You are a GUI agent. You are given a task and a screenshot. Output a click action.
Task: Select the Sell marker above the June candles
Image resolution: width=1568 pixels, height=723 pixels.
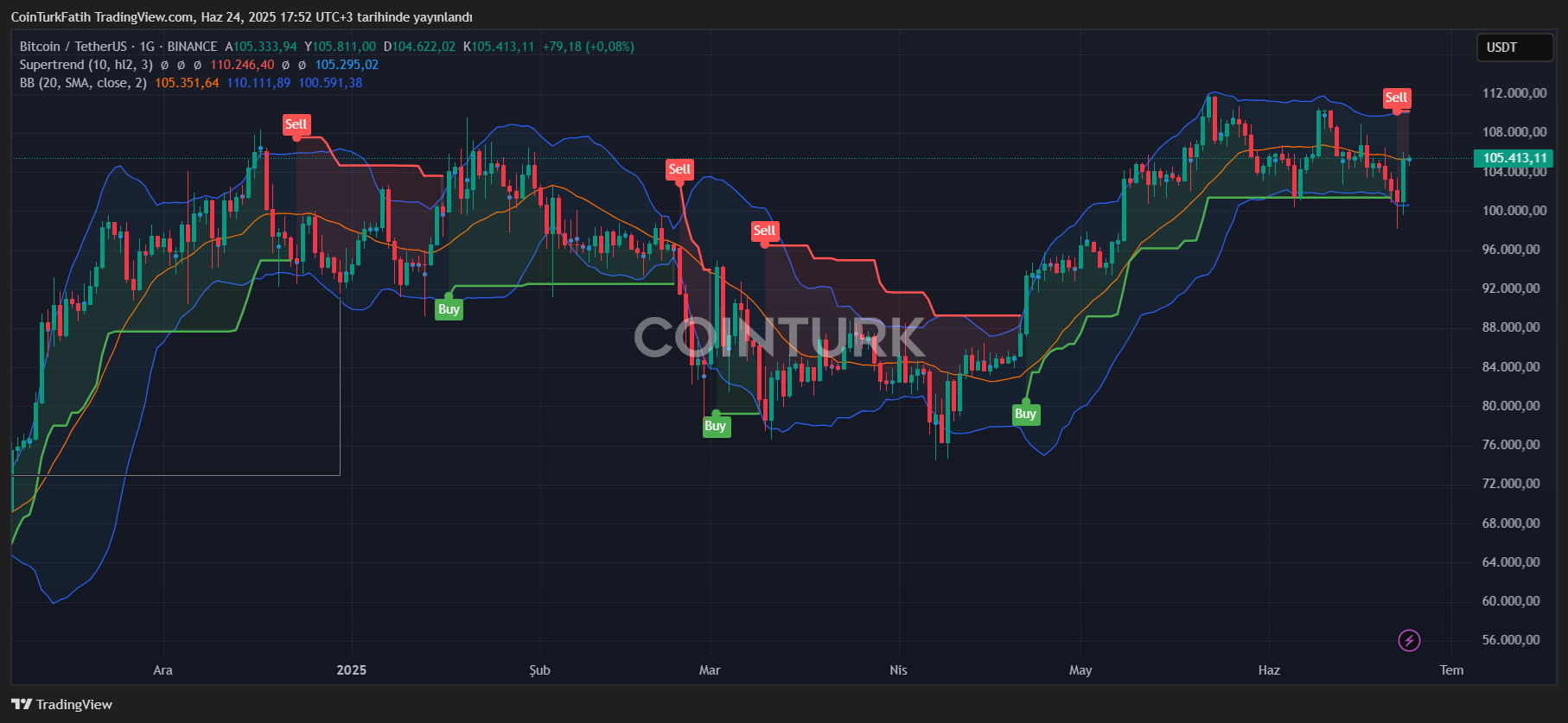pos(1396,98)
